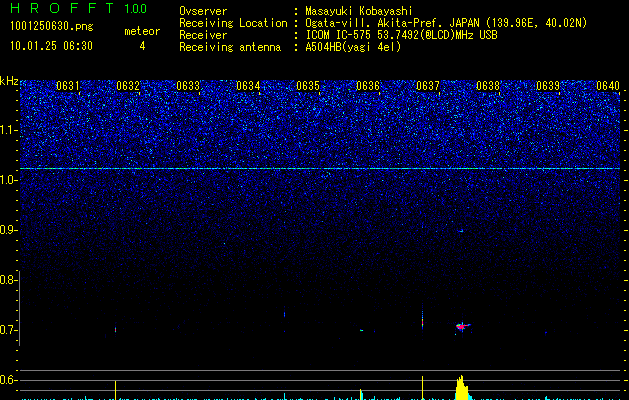Click the Receiving Location label
Screen dimensions: 629x400
click(233, 23)
